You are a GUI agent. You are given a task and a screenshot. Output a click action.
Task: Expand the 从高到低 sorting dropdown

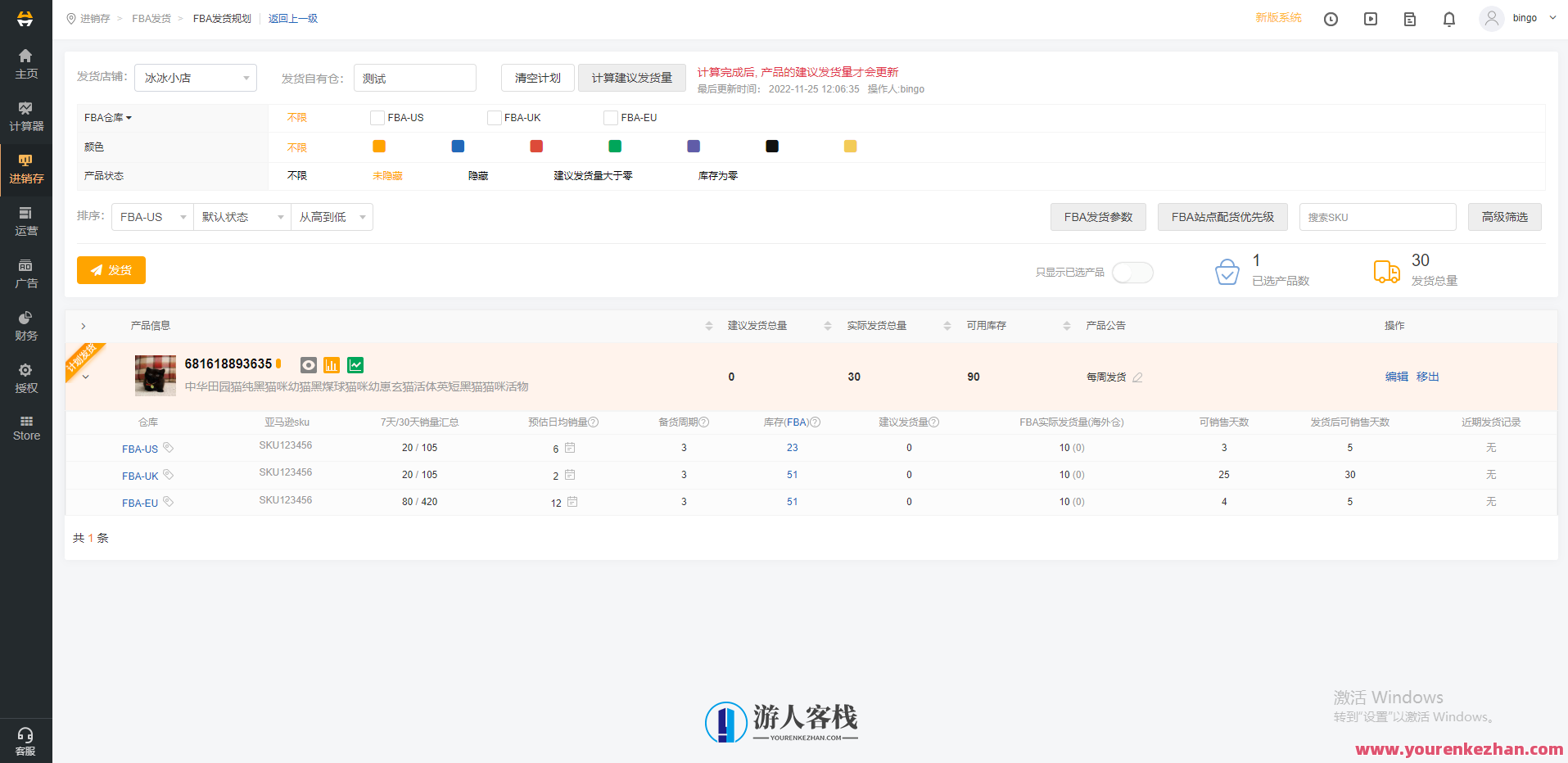tap(332, 216)
